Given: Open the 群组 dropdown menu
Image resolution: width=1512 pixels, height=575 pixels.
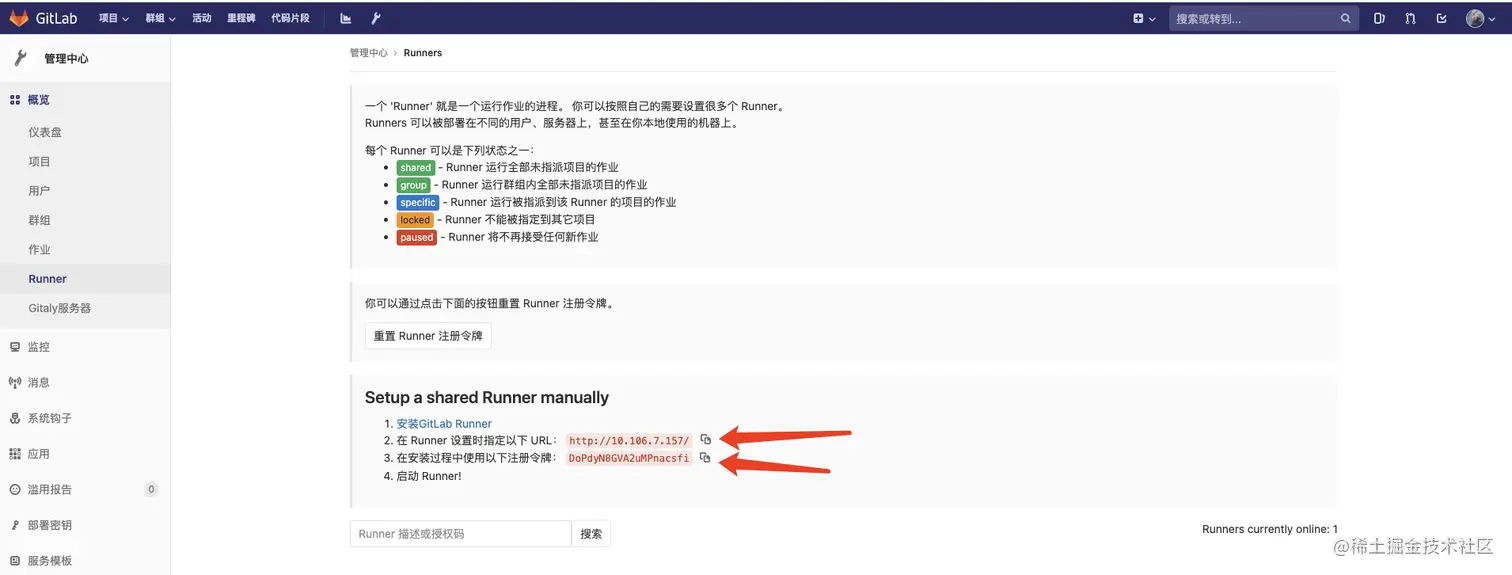Looking at the screenshot, I should [160, 18].
